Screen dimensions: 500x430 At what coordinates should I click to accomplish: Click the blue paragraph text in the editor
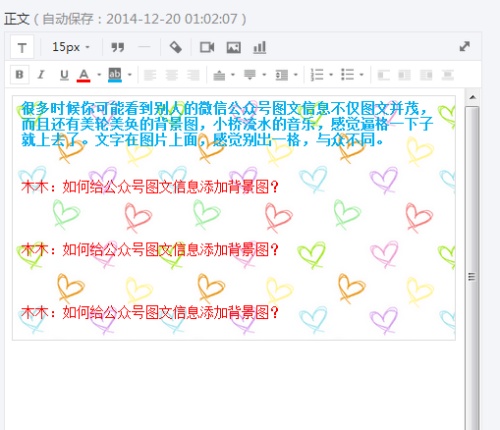pos(227,124)
